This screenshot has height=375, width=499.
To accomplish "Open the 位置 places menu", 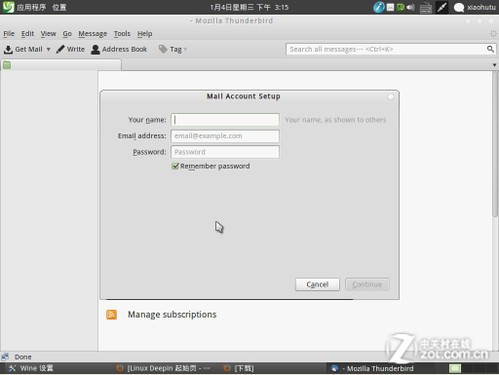I will [59, 7].
